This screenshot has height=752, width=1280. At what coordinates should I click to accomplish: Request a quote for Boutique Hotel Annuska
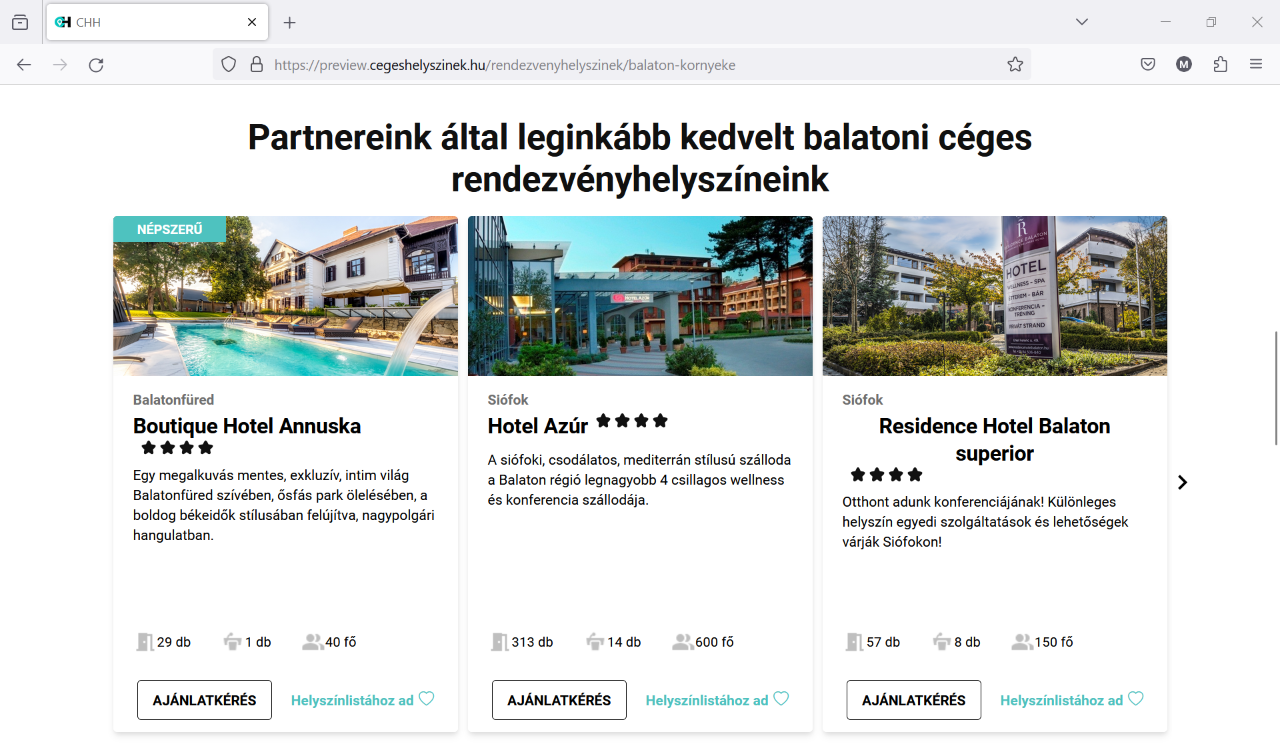(204, 700)
